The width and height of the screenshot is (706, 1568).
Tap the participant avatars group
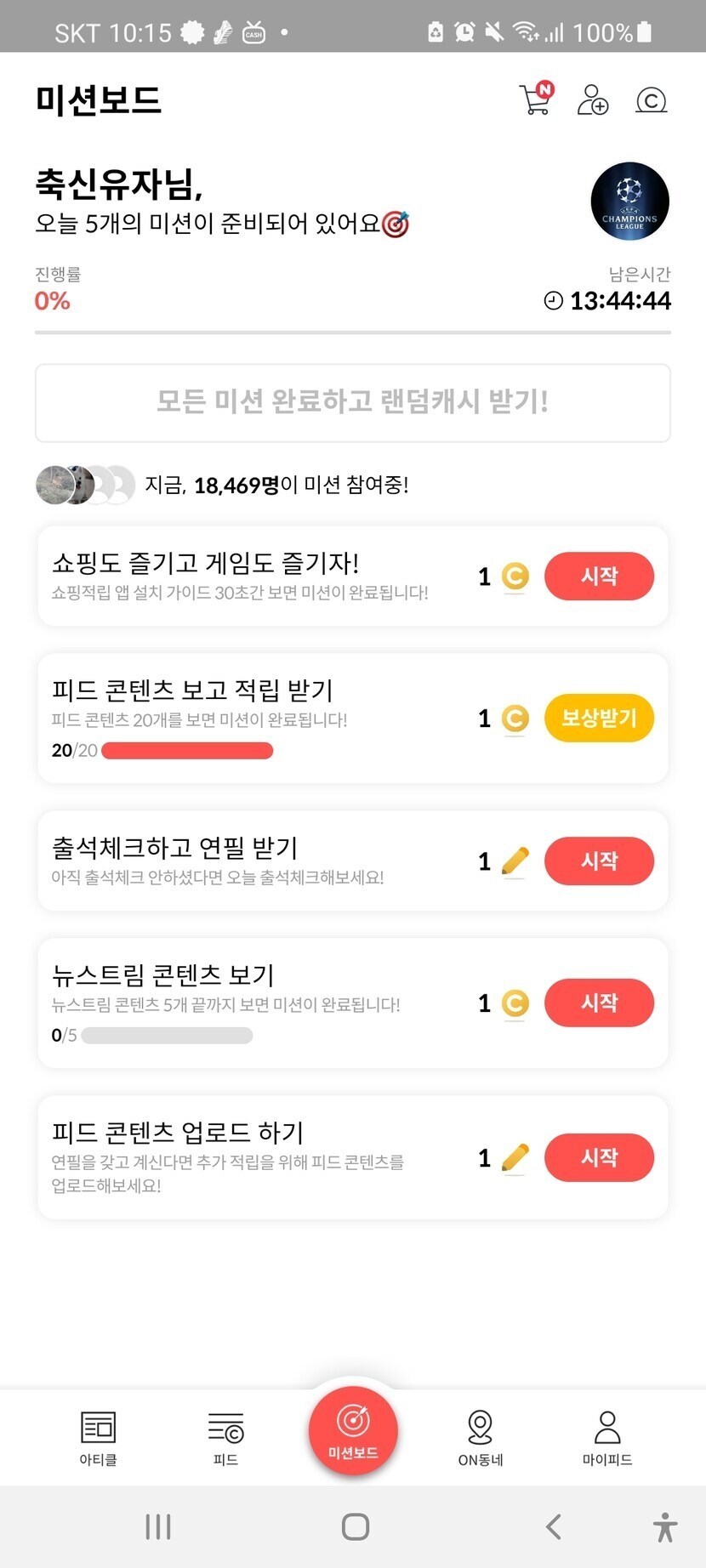pyautogui.click(x=85, y=485)
